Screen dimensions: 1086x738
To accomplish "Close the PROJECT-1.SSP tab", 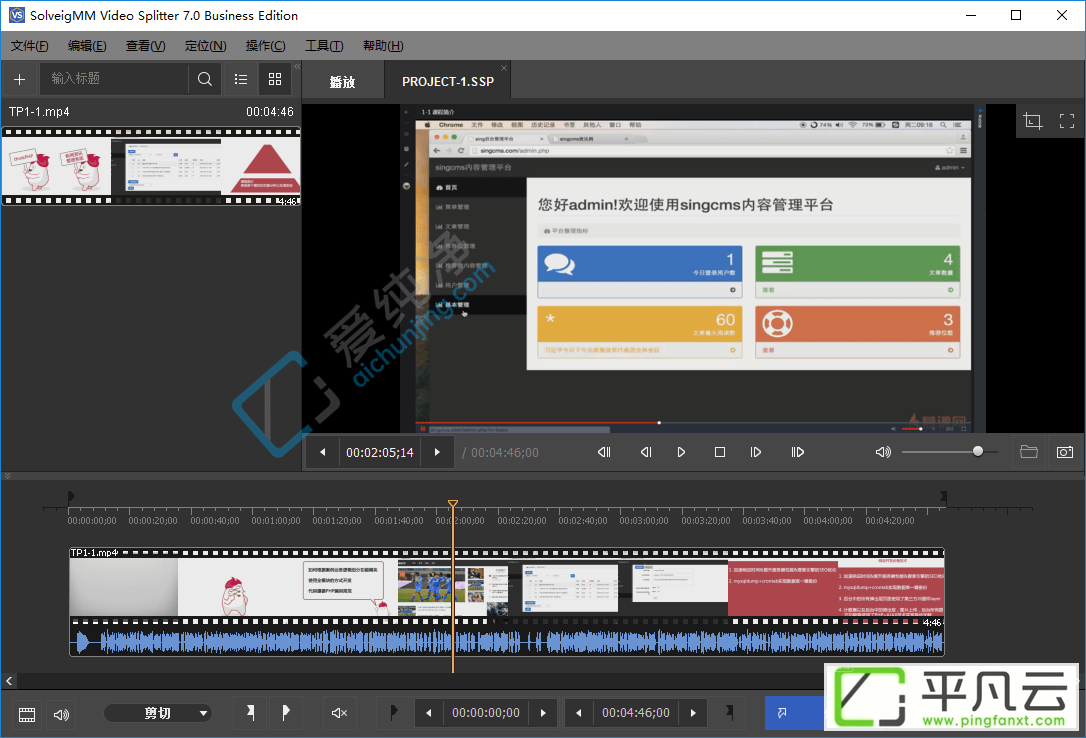I will [x=504, y=68].
